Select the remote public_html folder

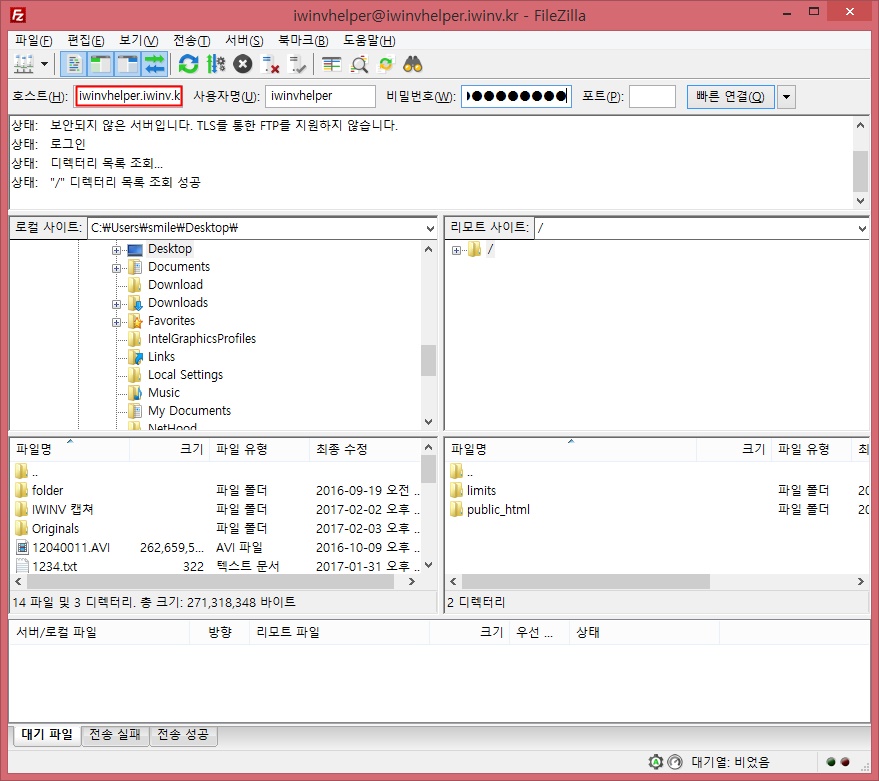pos(659,510)
